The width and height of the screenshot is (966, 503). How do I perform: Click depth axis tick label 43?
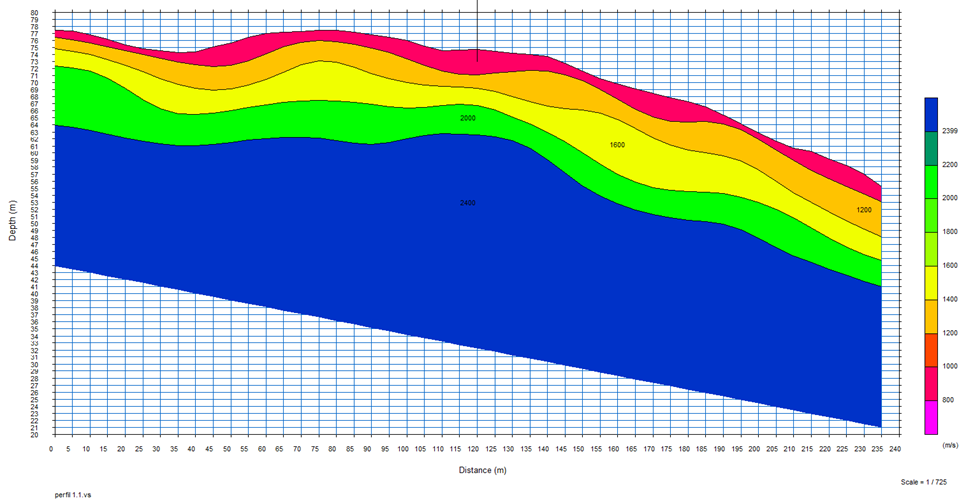tap(34, 273)
